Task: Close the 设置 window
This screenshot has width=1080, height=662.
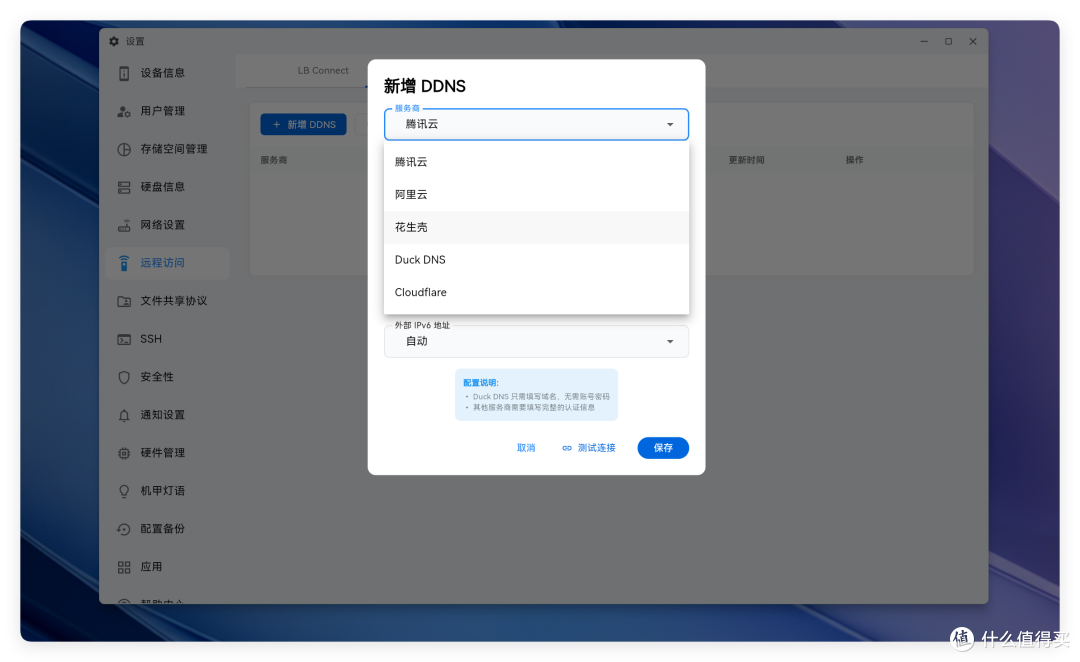Action: coord(973,41)
